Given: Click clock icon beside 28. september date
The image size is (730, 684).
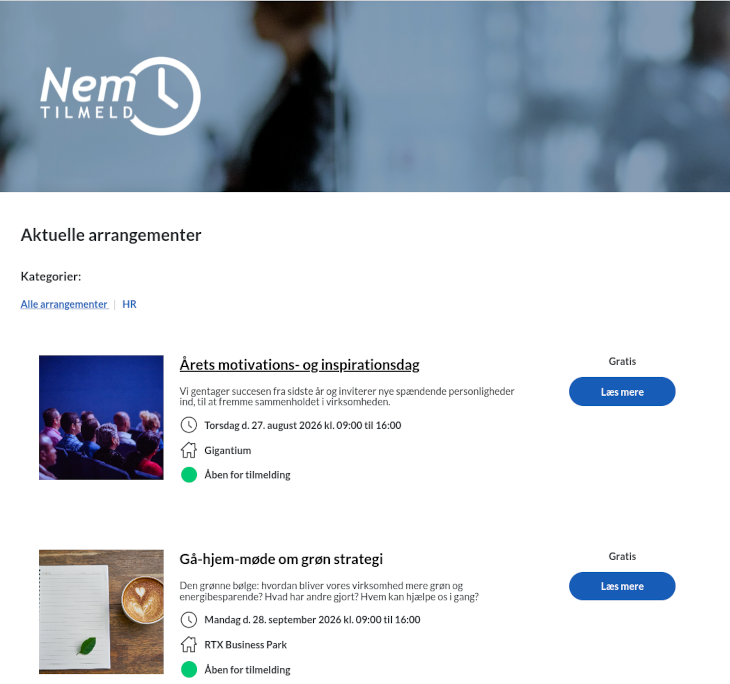Looking at the screenshot, I should (x=189, y=619).
